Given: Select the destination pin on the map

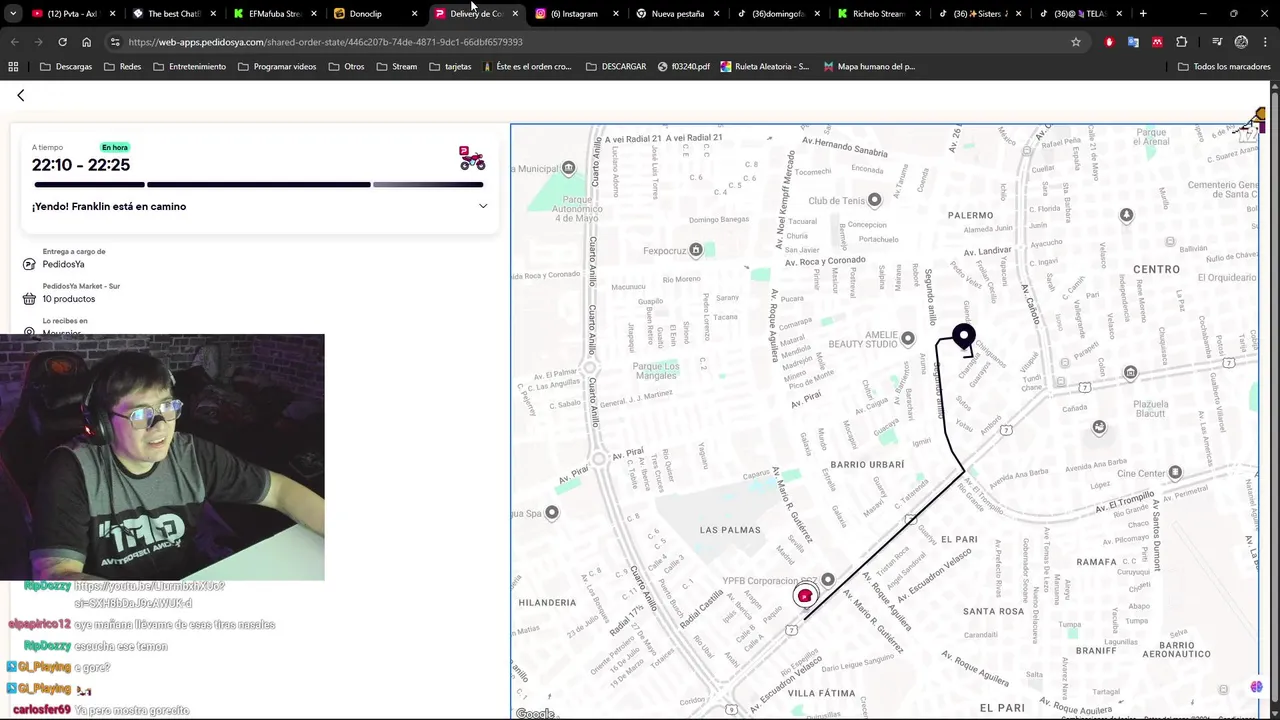Looking at the screenshot, I should click(963, 337).
